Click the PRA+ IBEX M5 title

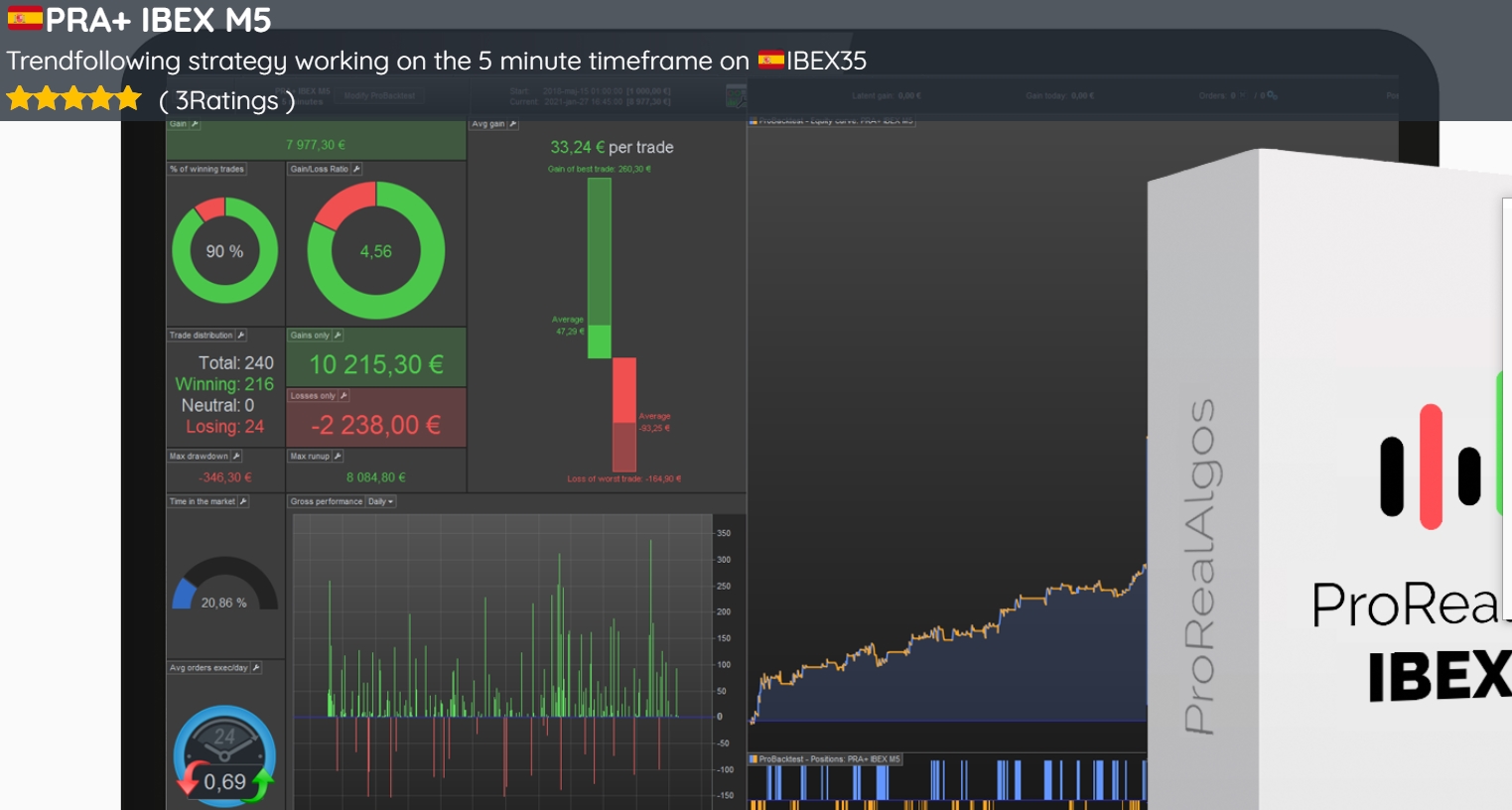pyautogui.click(x=158, y=19)
